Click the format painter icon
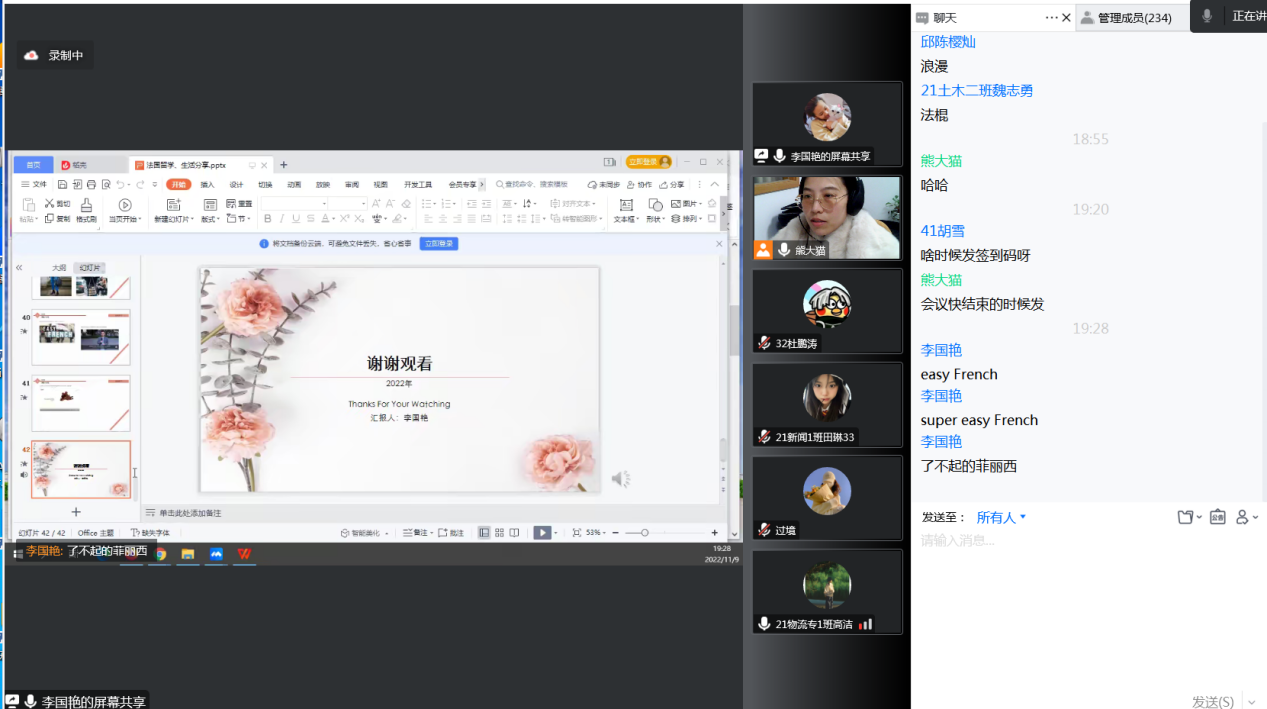Viewport: 1267px width, 709px height. [x=86, y=210]
